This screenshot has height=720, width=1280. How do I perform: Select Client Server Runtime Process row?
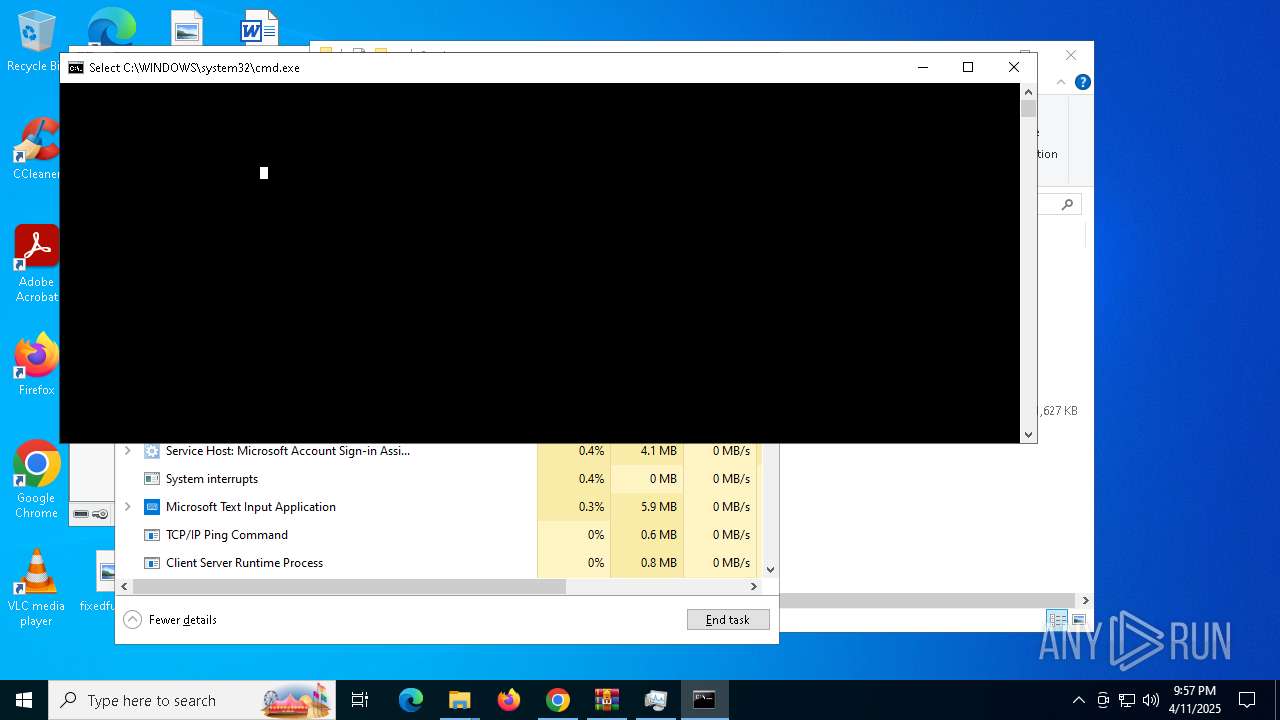pyautogui.click(x=440, y=563)
